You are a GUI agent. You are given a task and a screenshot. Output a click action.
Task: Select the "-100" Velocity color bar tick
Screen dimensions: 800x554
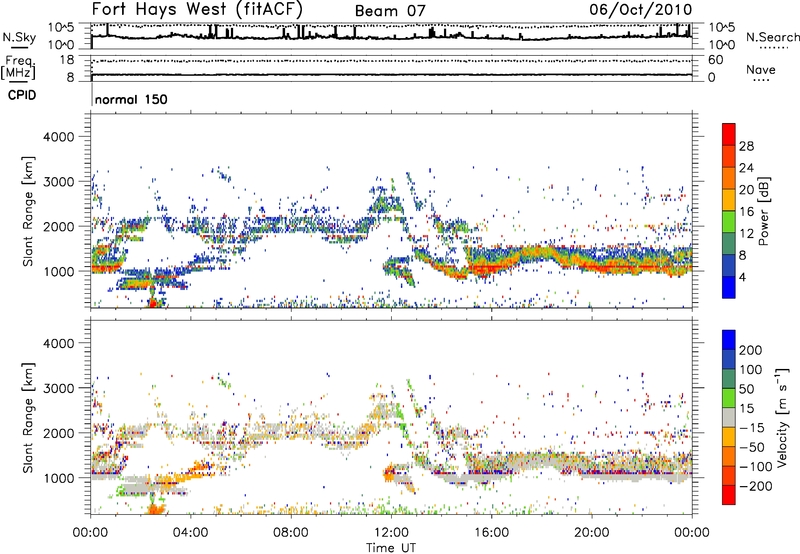[x=756, y=466]
